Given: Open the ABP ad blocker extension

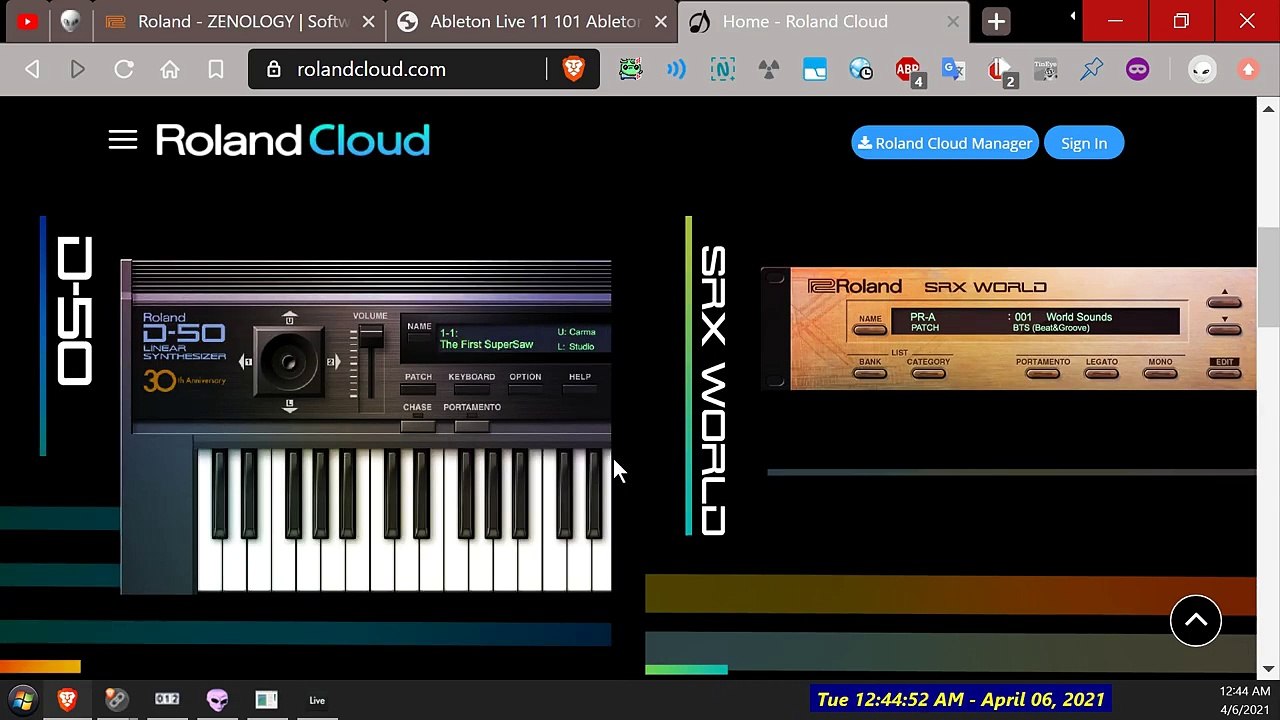Looking at the screenshot, I should point(909,71).
